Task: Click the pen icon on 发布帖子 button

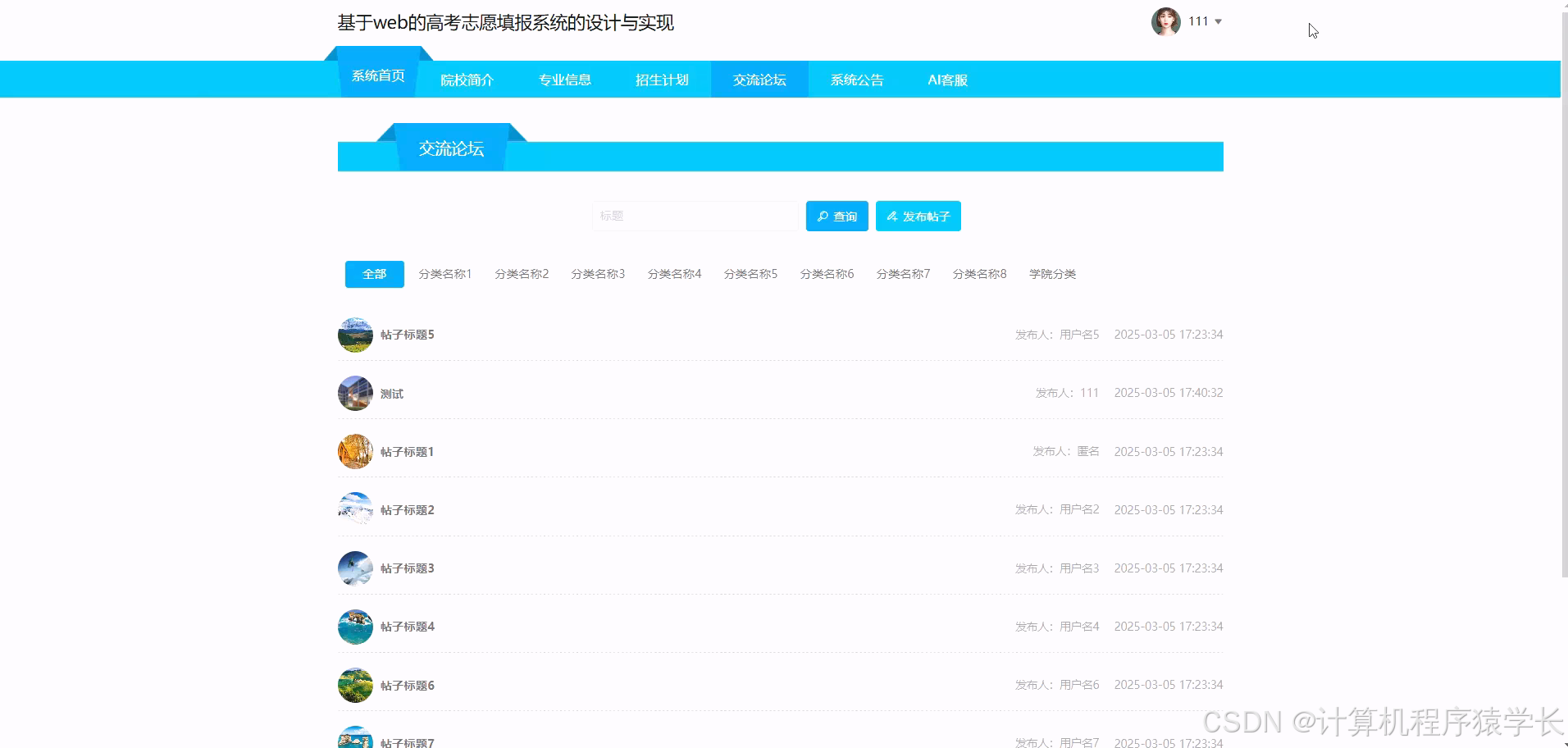Action: 891,216
